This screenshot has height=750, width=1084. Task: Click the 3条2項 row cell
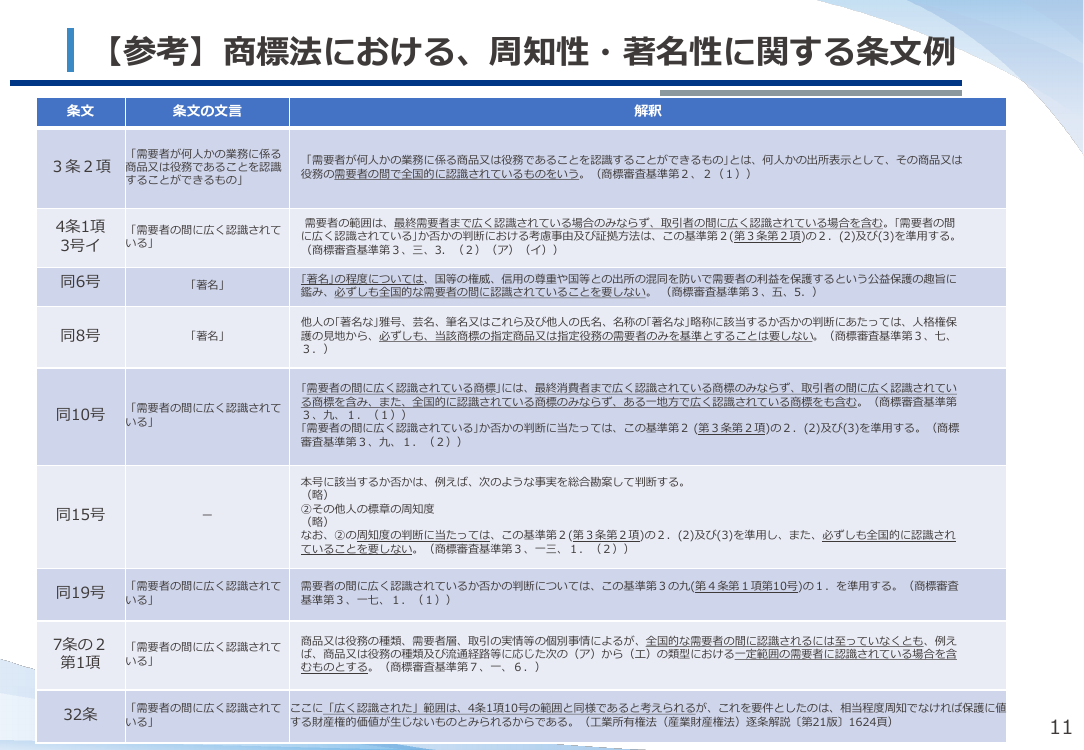click(81, 167)
